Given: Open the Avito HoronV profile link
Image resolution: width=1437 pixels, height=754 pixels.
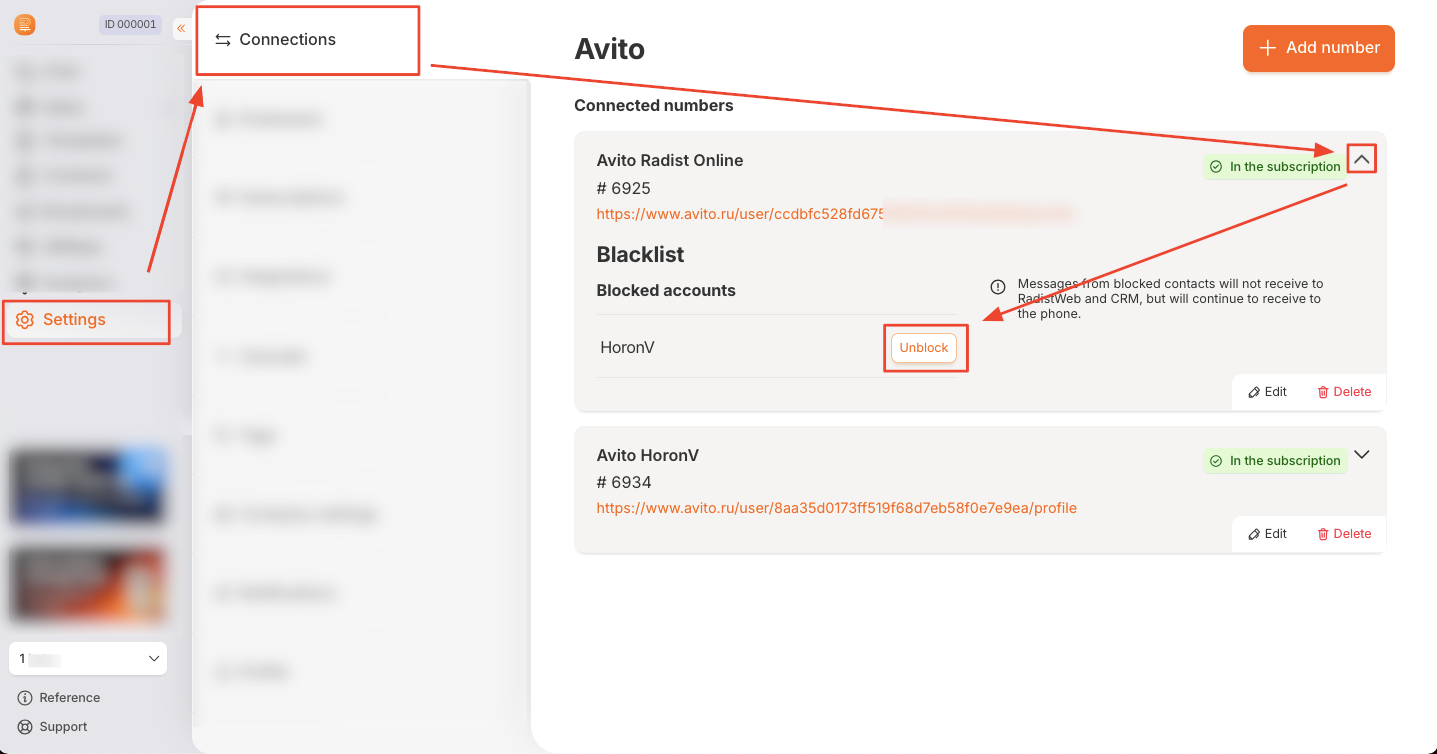Looking at the screenshot, I should pyautogui.click(x=836, y=508).
